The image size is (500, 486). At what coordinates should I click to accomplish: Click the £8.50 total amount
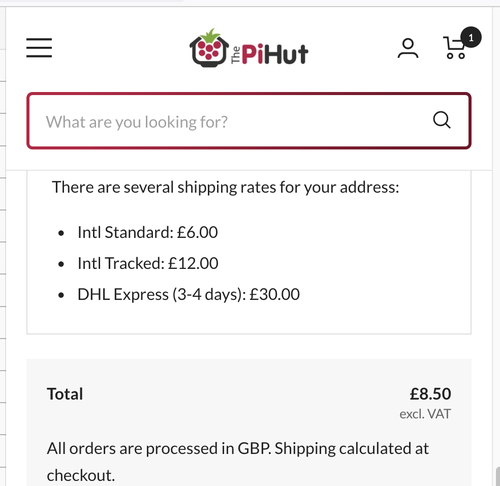[x=430, y=394]
